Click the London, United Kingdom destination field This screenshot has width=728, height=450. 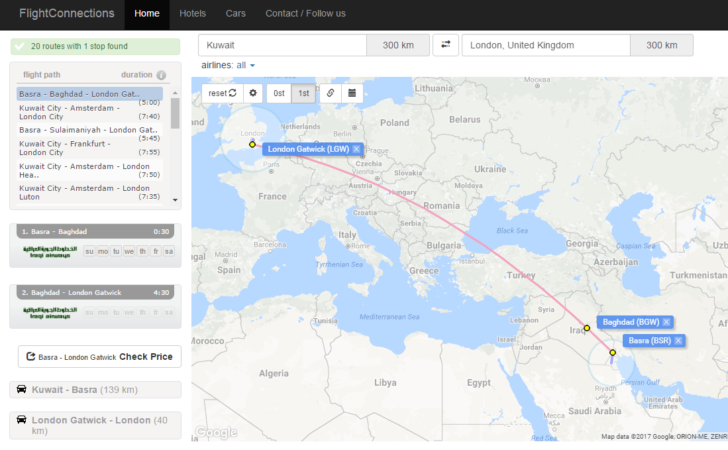(546, 45)
